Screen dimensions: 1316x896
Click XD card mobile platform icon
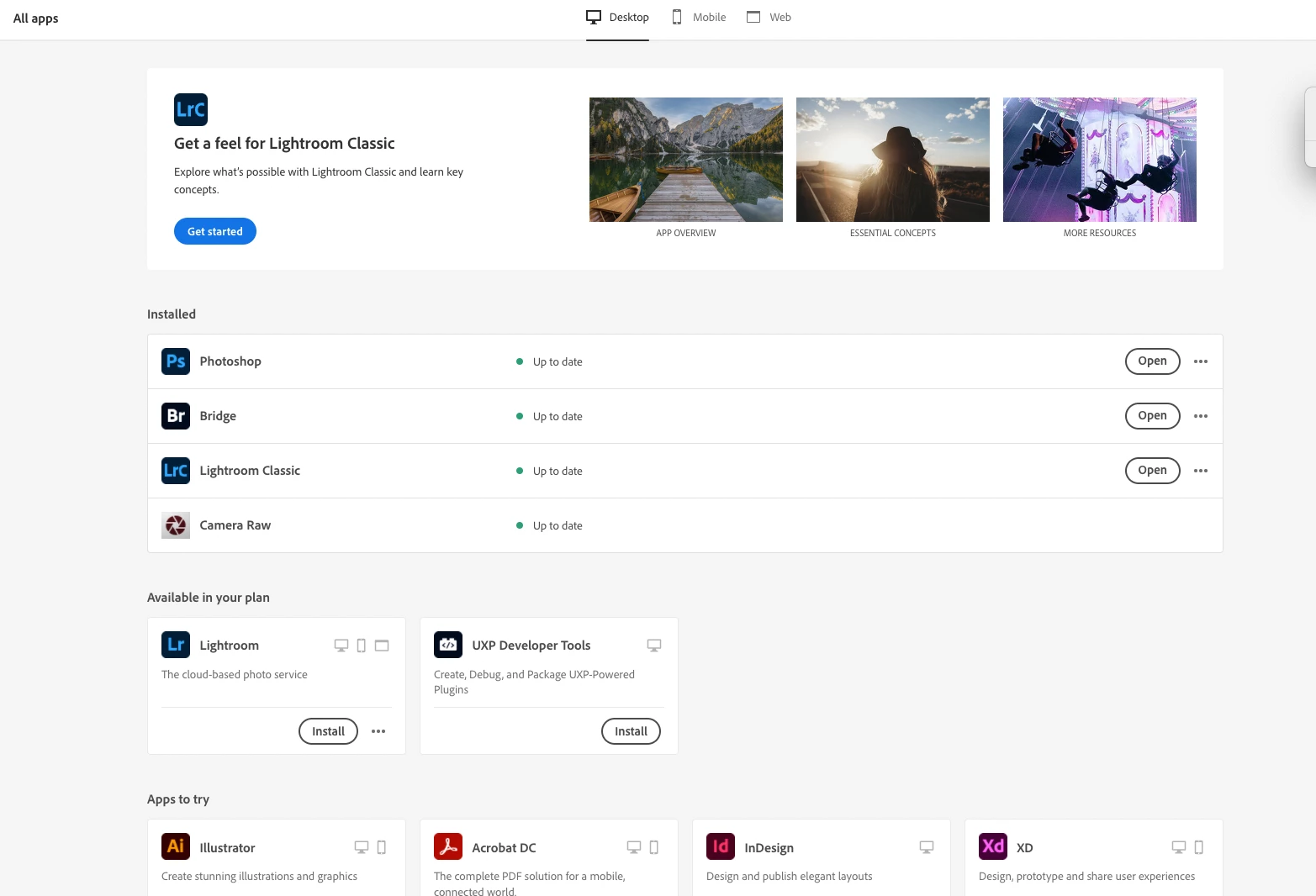coord(1199,847)
